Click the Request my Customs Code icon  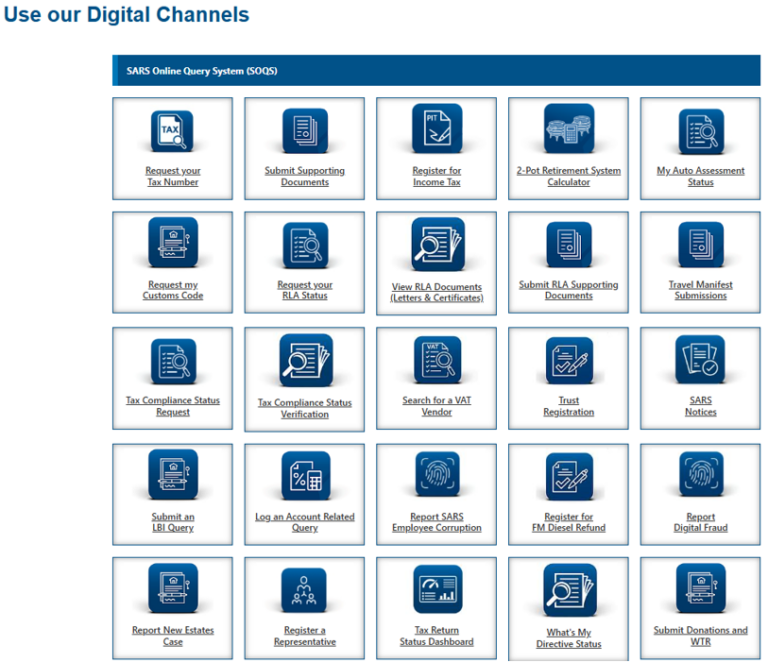[173, 244]
